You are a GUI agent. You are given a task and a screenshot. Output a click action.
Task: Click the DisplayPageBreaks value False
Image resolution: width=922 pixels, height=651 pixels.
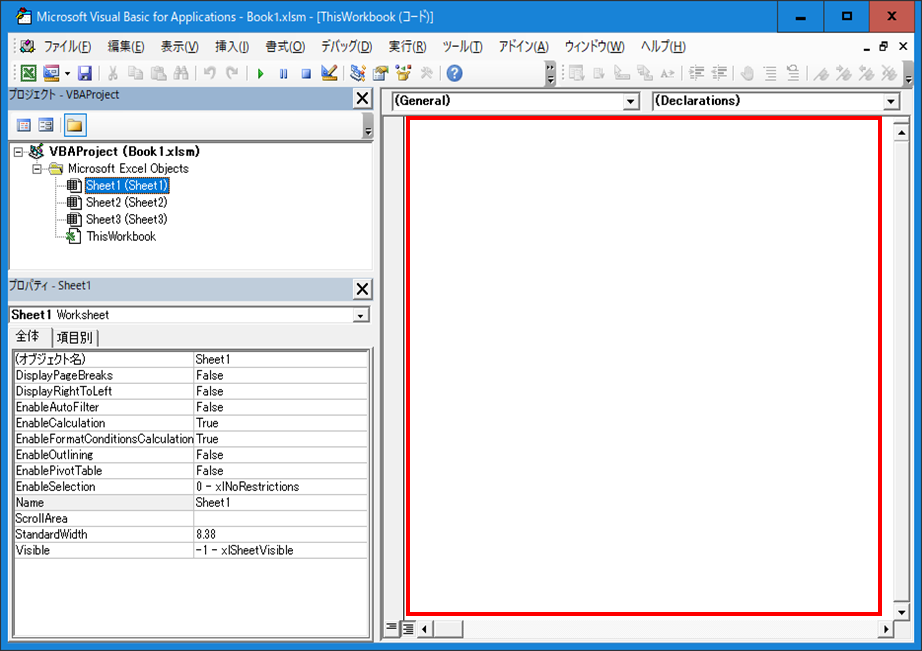pyautogui.click(x=280, y=375)
